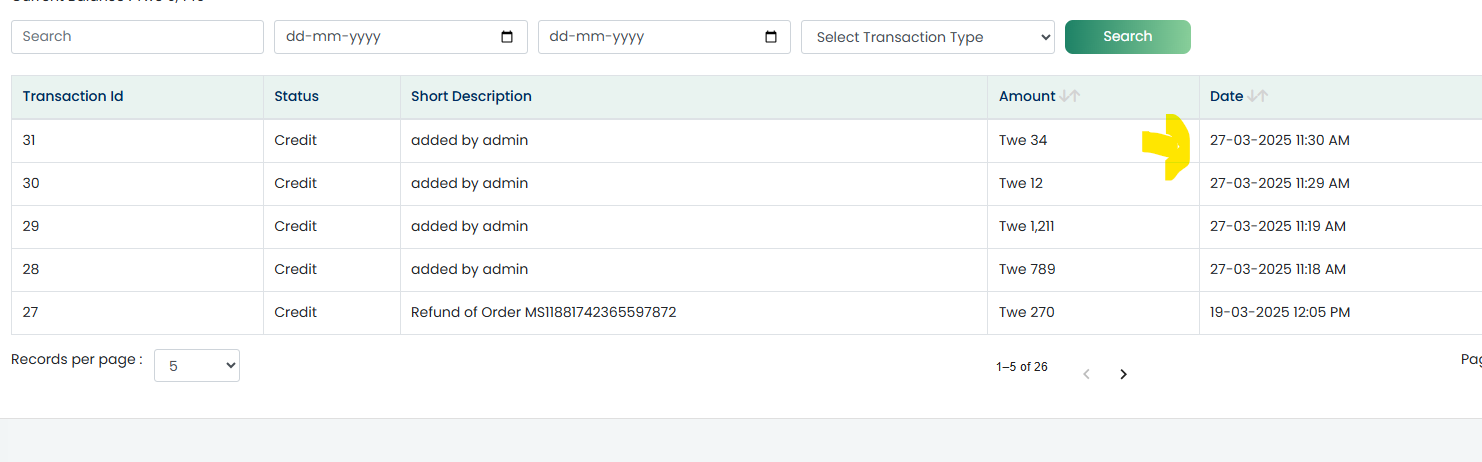Sort by the Date column arrows icon

[x=1258, y=96]
